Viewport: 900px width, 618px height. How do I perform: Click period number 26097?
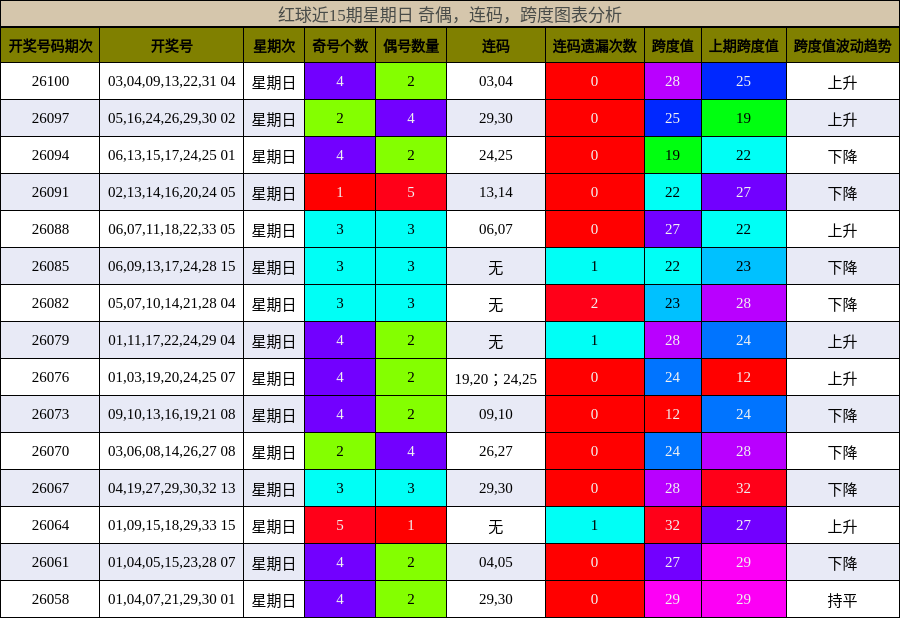click(x=51, y=118)
